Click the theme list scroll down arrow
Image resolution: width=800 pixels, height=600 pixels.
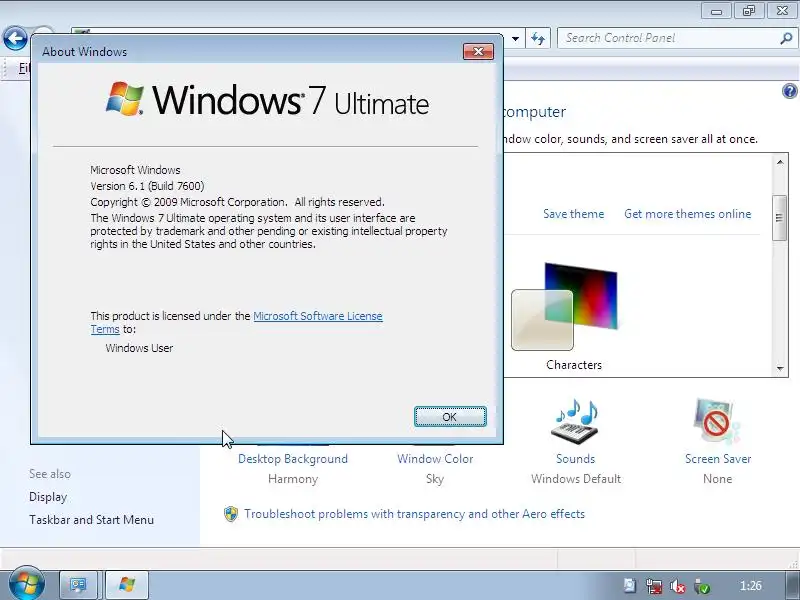[x=780, y=368]
